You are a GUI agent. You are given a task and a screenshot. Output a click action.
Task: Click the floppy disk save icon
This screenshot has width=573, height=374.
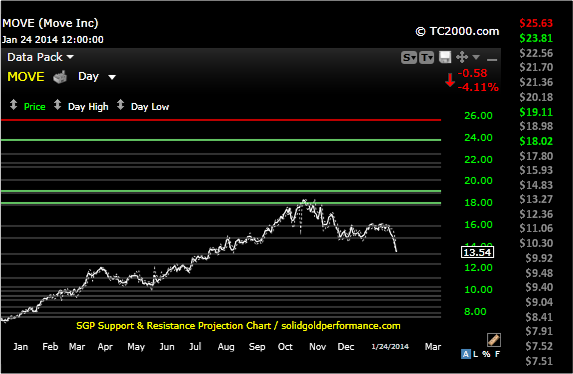coord(445,57)
